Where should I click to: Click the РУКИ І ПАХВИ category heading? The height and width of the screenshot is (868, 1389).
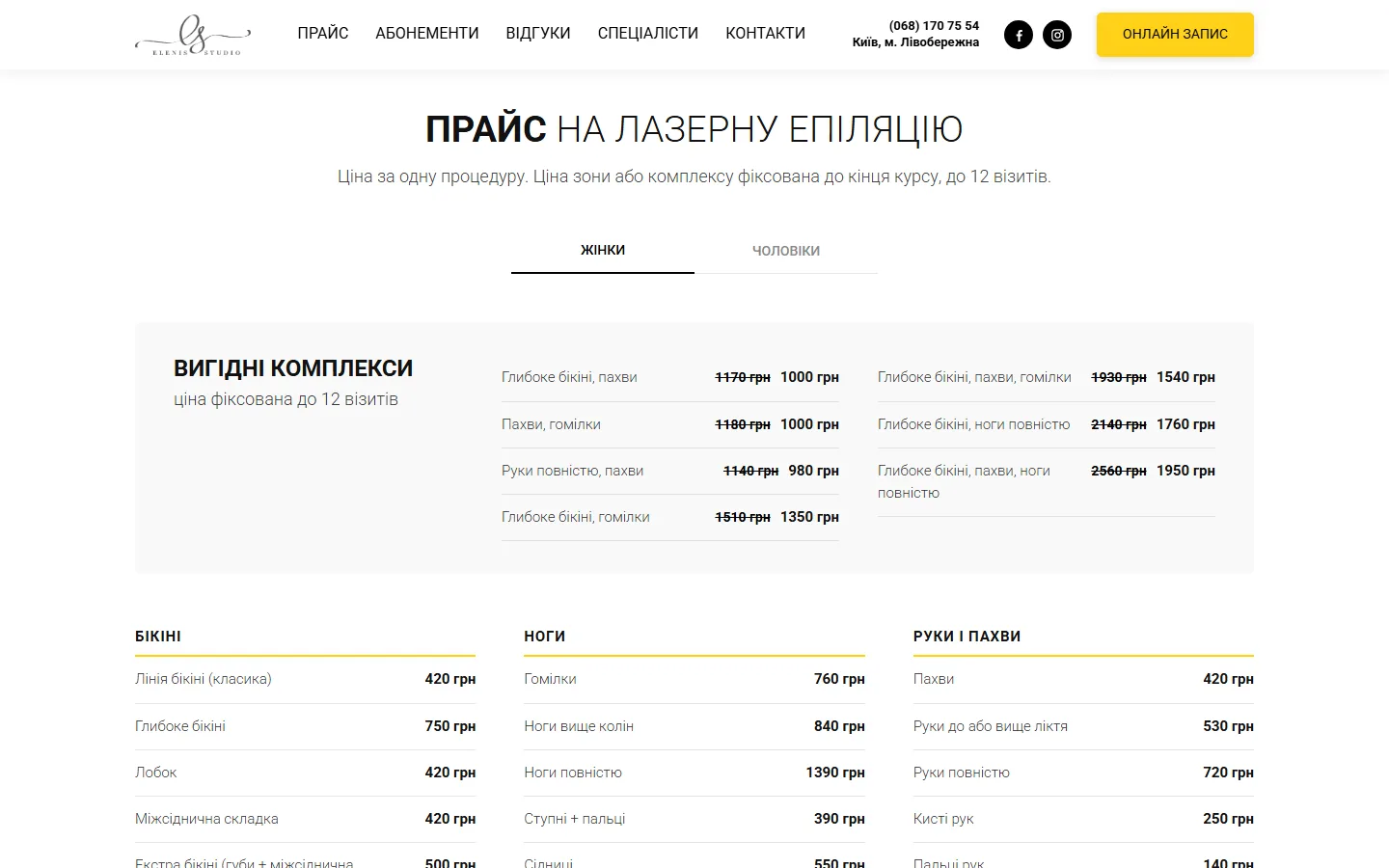(967, 637)
